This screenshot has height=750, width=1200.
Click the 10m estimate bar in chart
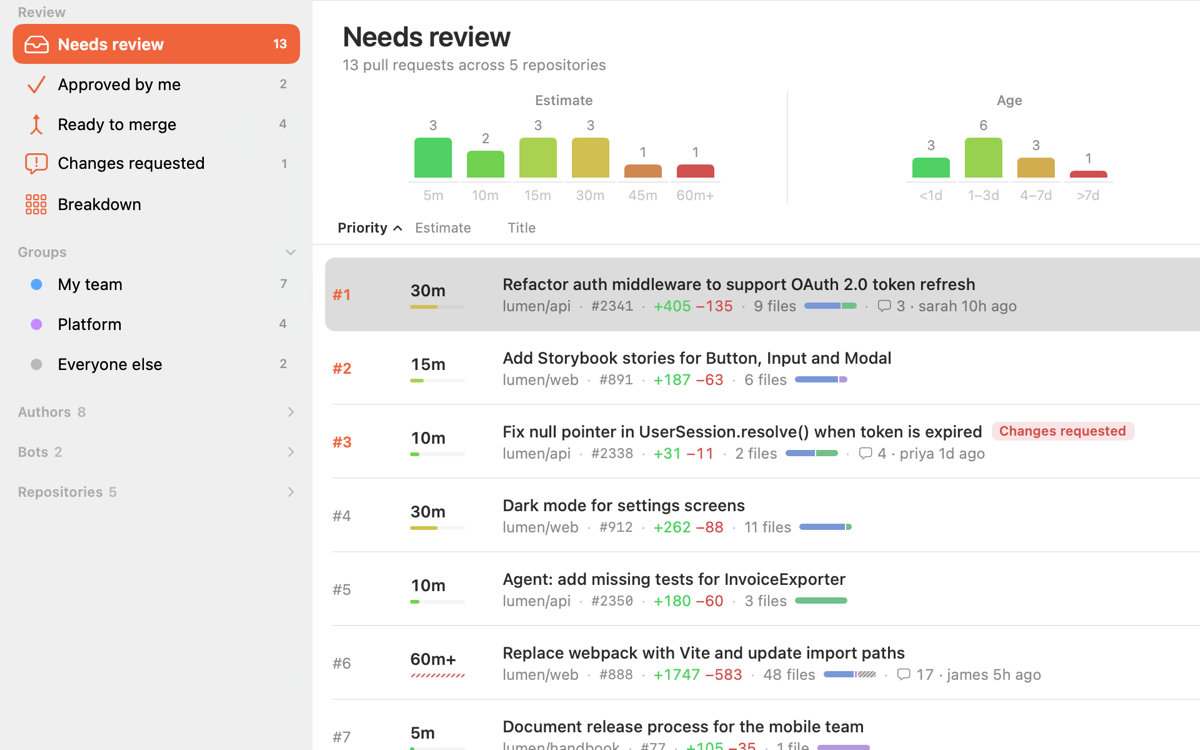coord(485,164)
